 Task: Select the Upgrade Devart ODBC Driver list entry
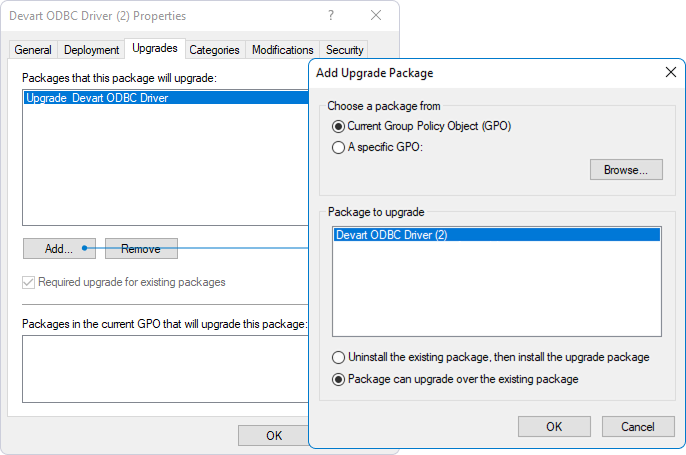point(166,98)
